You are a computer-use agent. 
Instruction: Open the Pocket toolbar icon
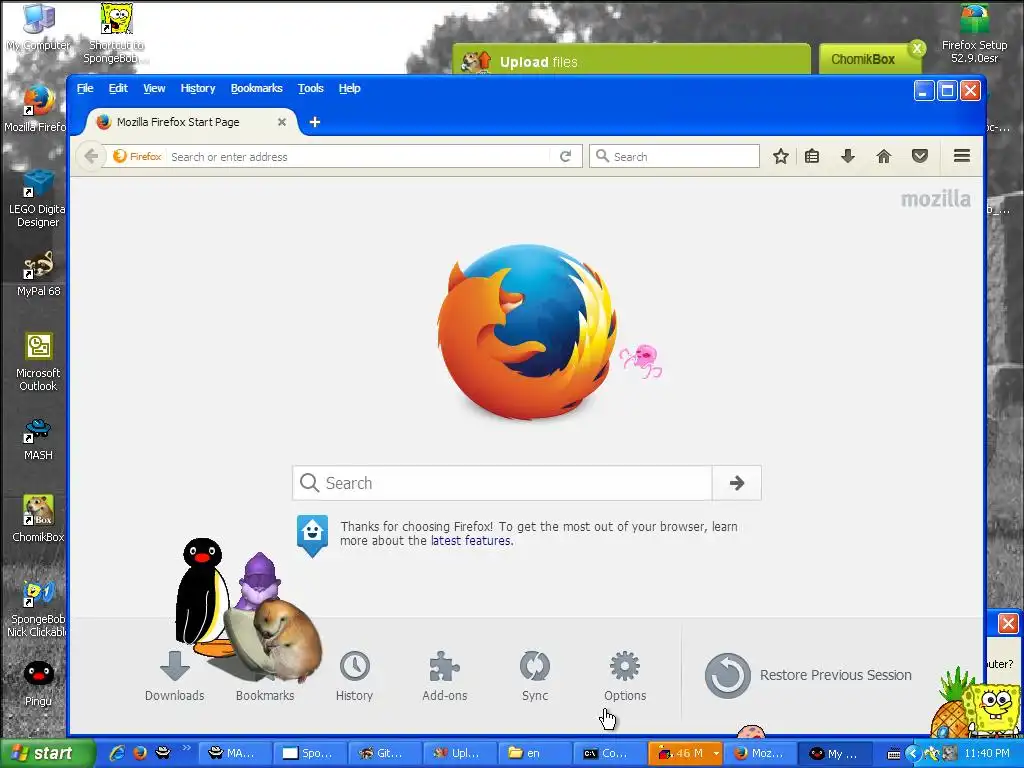point(920,156)
